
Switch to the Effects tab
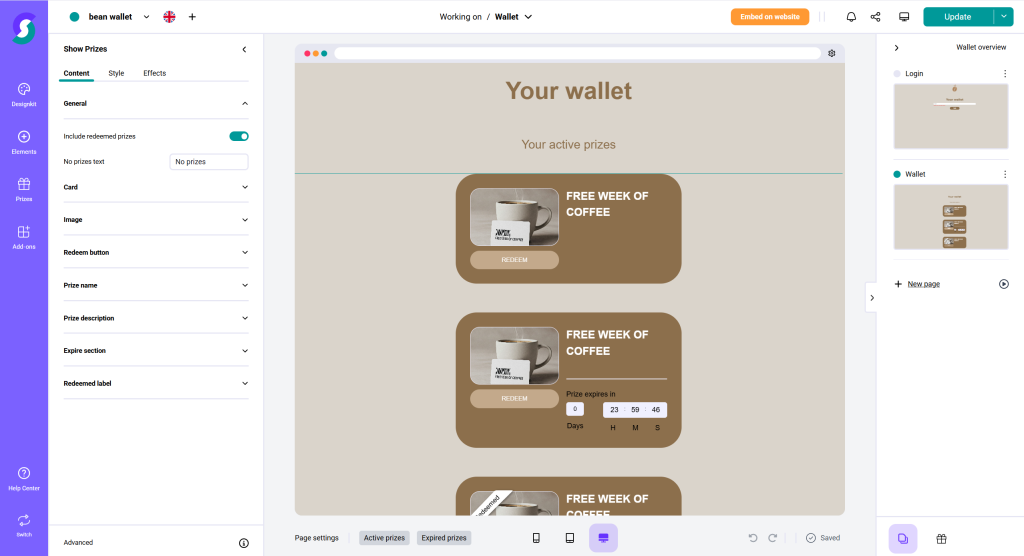coord(154,73)
